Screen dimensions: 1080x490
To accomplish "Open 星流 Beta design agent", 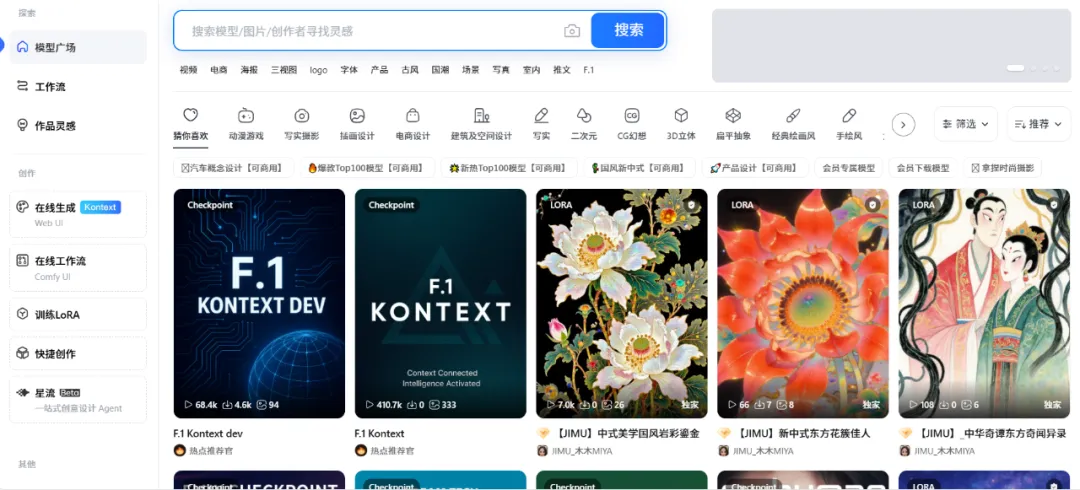I will coord(78,400).
